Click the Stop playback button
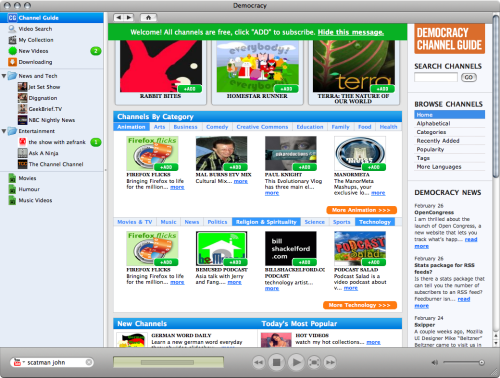 [276, 362]
